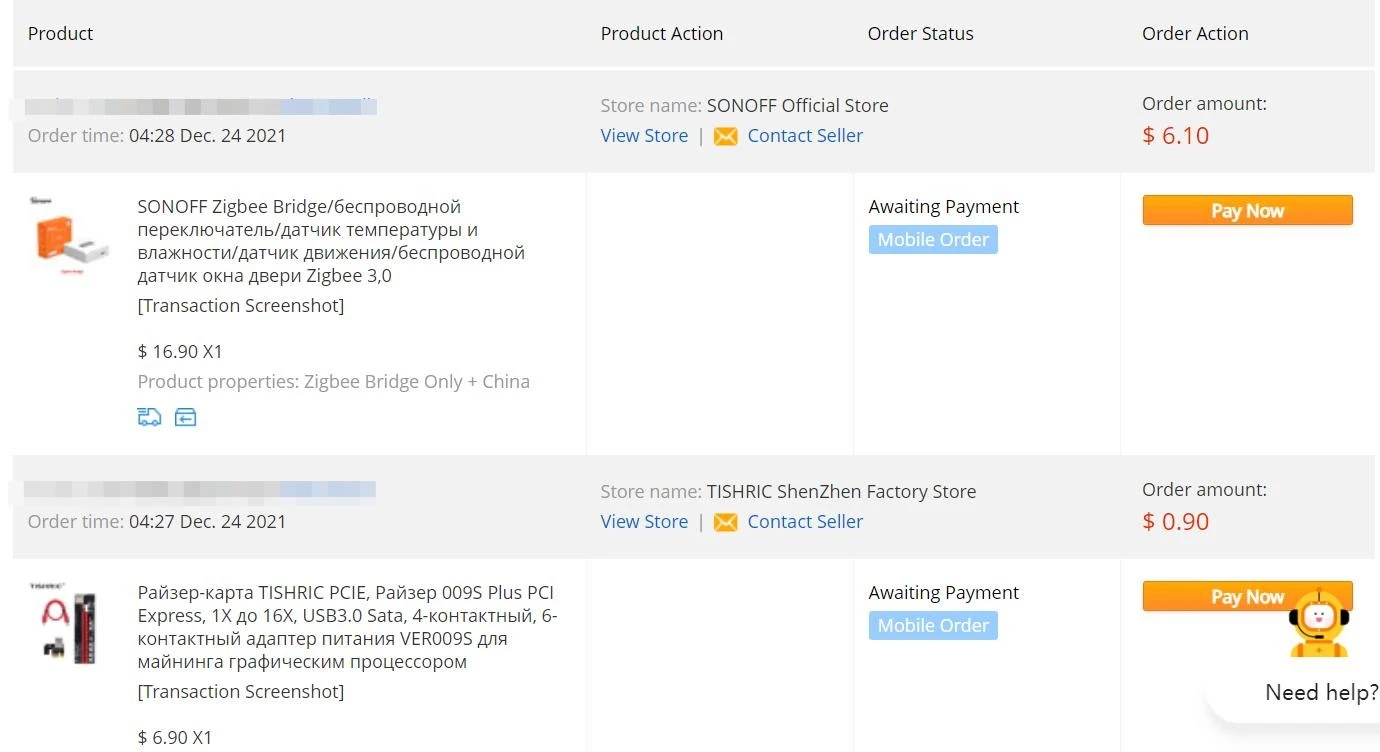The height and width of the screenshot is (752, 1380).
Task: View Store for TISHRIC ShenZhen Factory Store
Action: (644, 522)
